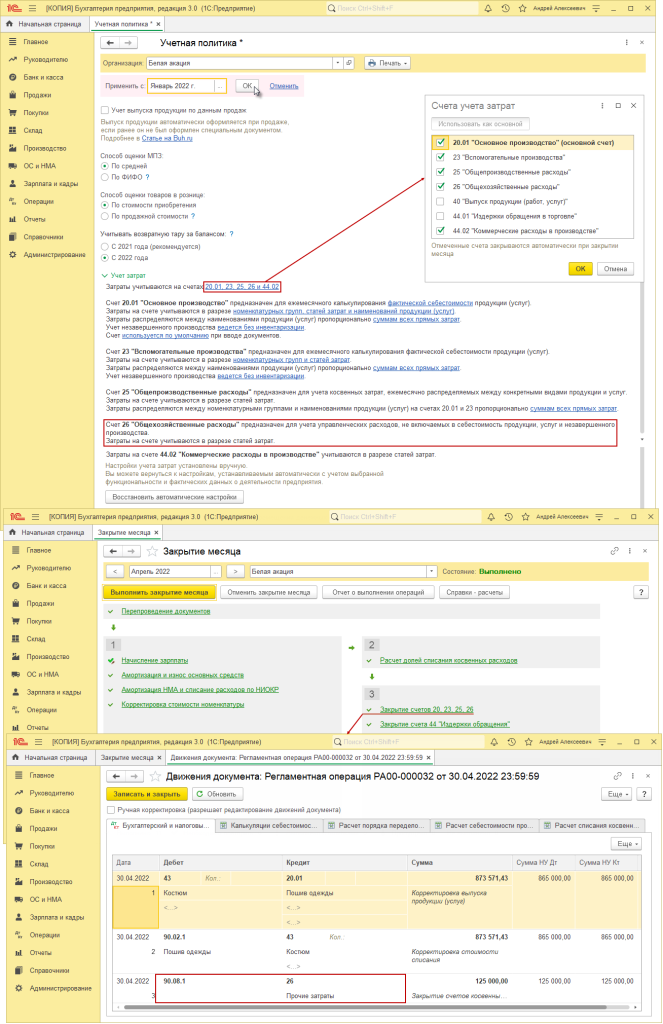The height and width of the screenshot is (1024, 663).
Task: Toggle Ручная корректировка checkbox
Action: [111, 810]
